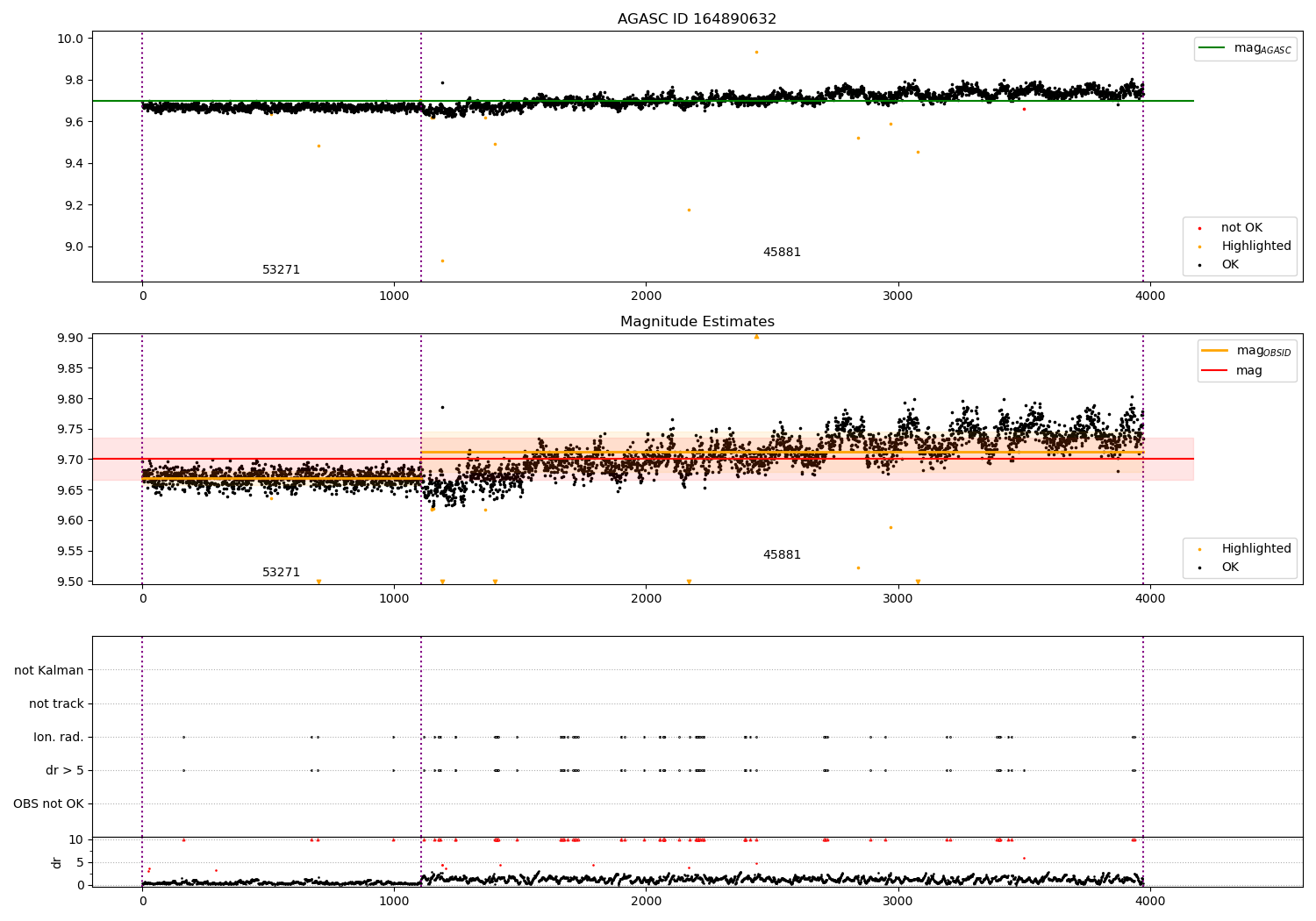Click the orange line swatch beside mag OBSID
The image size is (1316, 921).
(x=1214, y=351)
